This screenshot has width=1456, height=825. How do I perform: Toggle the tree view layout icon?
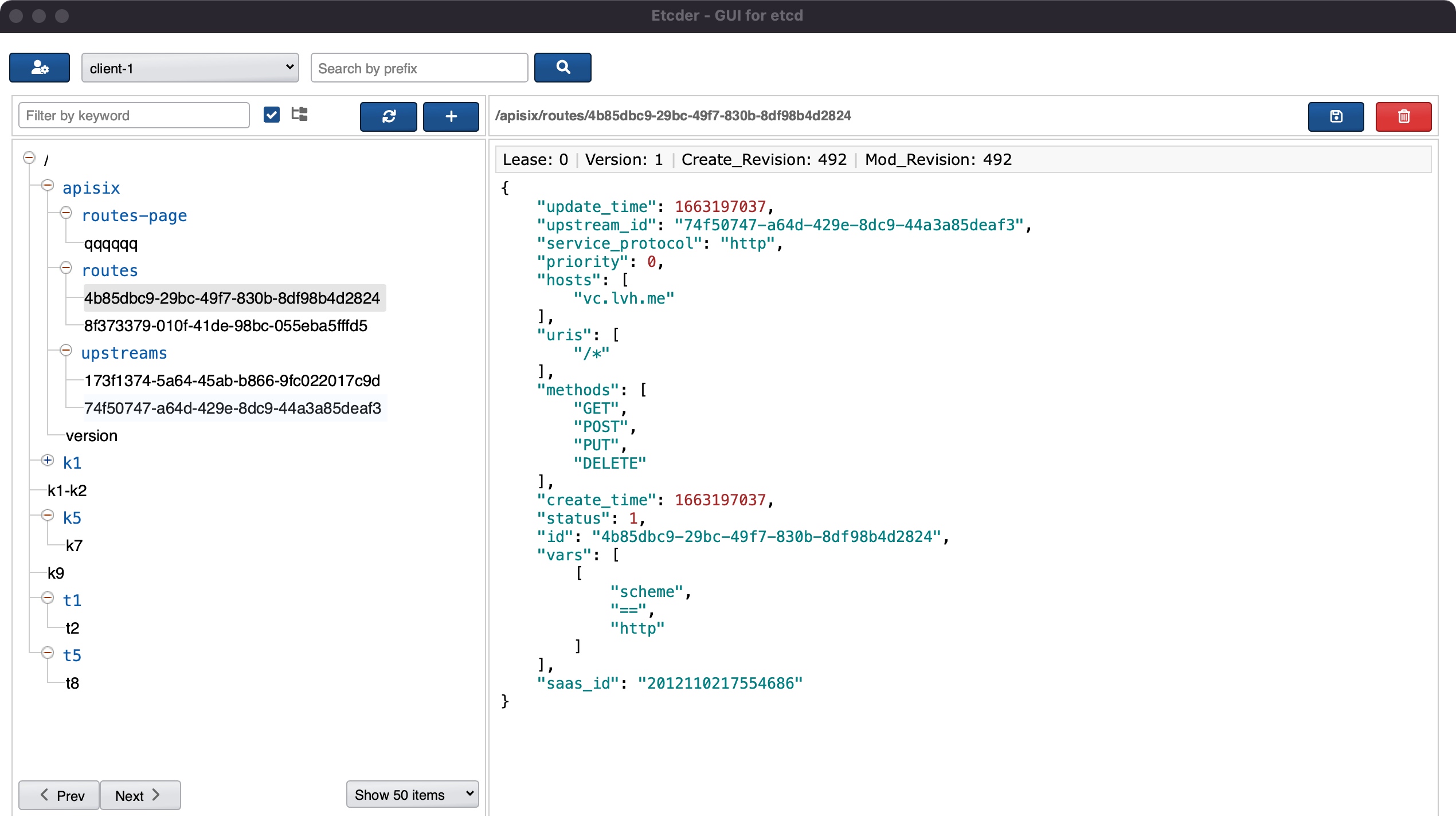[x=299, y=115]
